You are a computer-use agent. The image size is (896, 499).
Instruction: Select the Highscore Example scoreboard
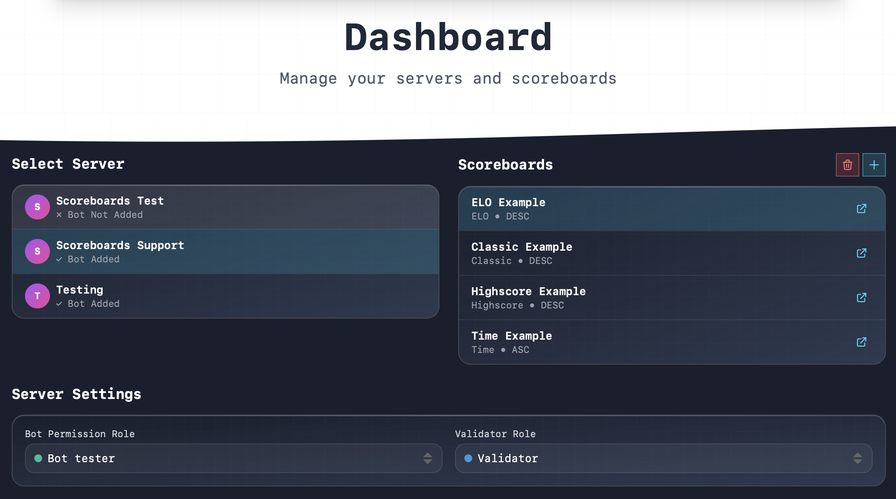650,297
